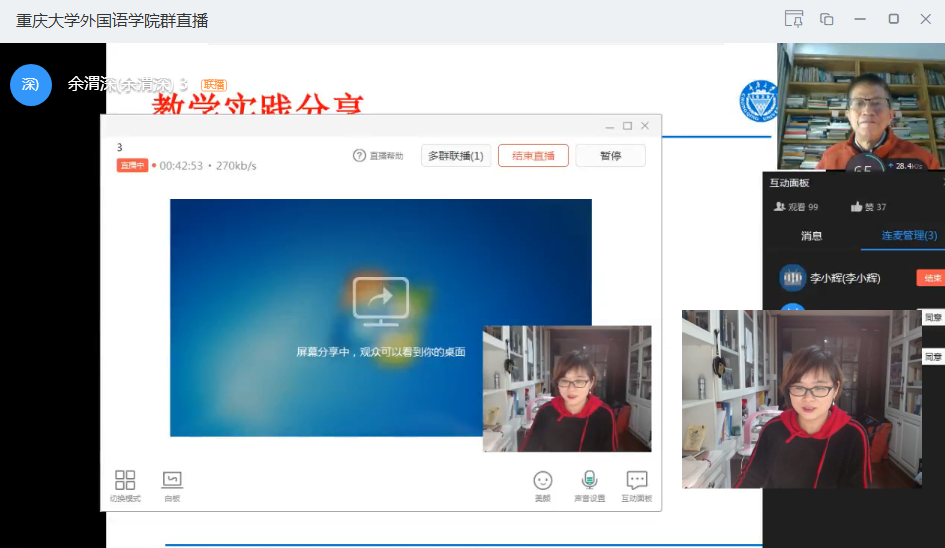Switch to the 消息 tab
The image size is (945, 548).
coord(811,236)
